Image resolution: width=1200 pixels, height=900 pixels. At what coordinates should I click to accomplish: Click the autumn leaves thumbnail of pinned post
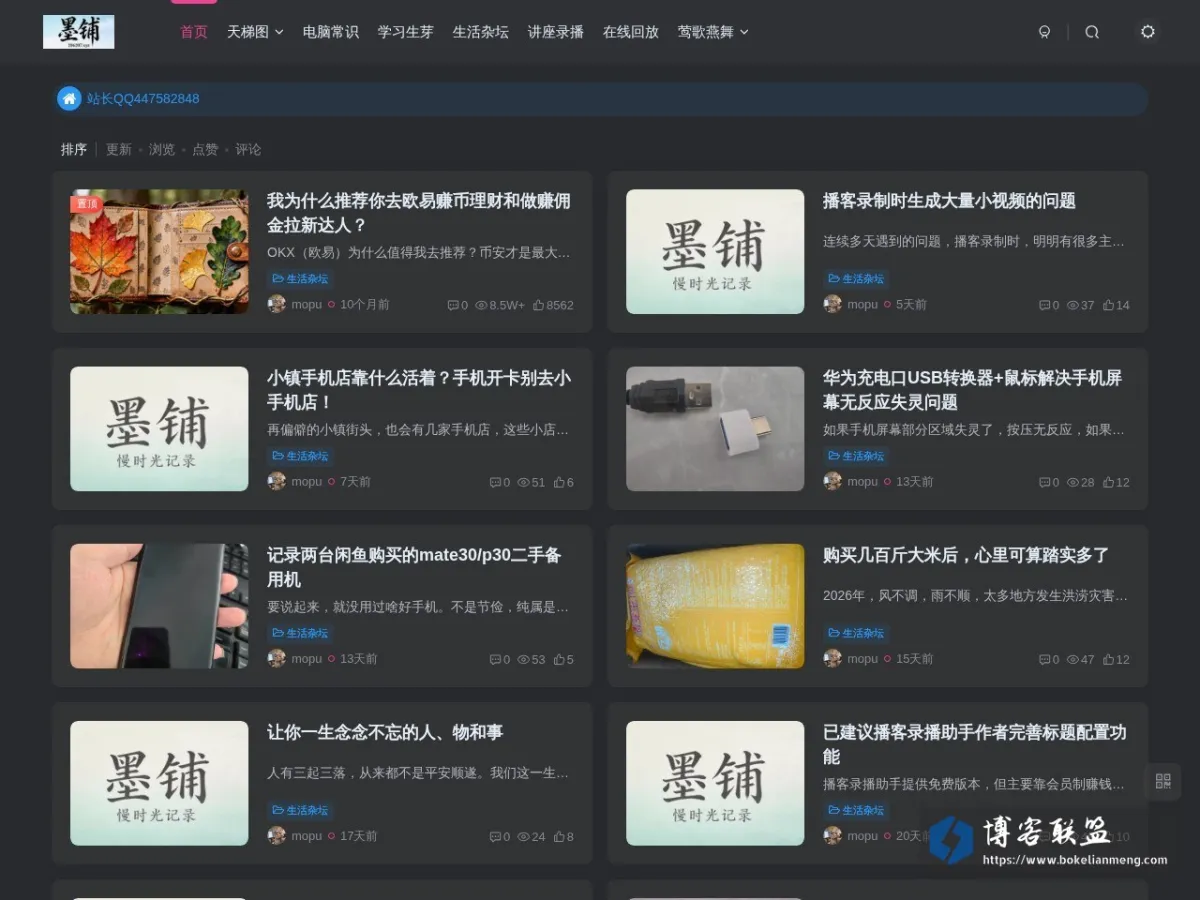159,252
